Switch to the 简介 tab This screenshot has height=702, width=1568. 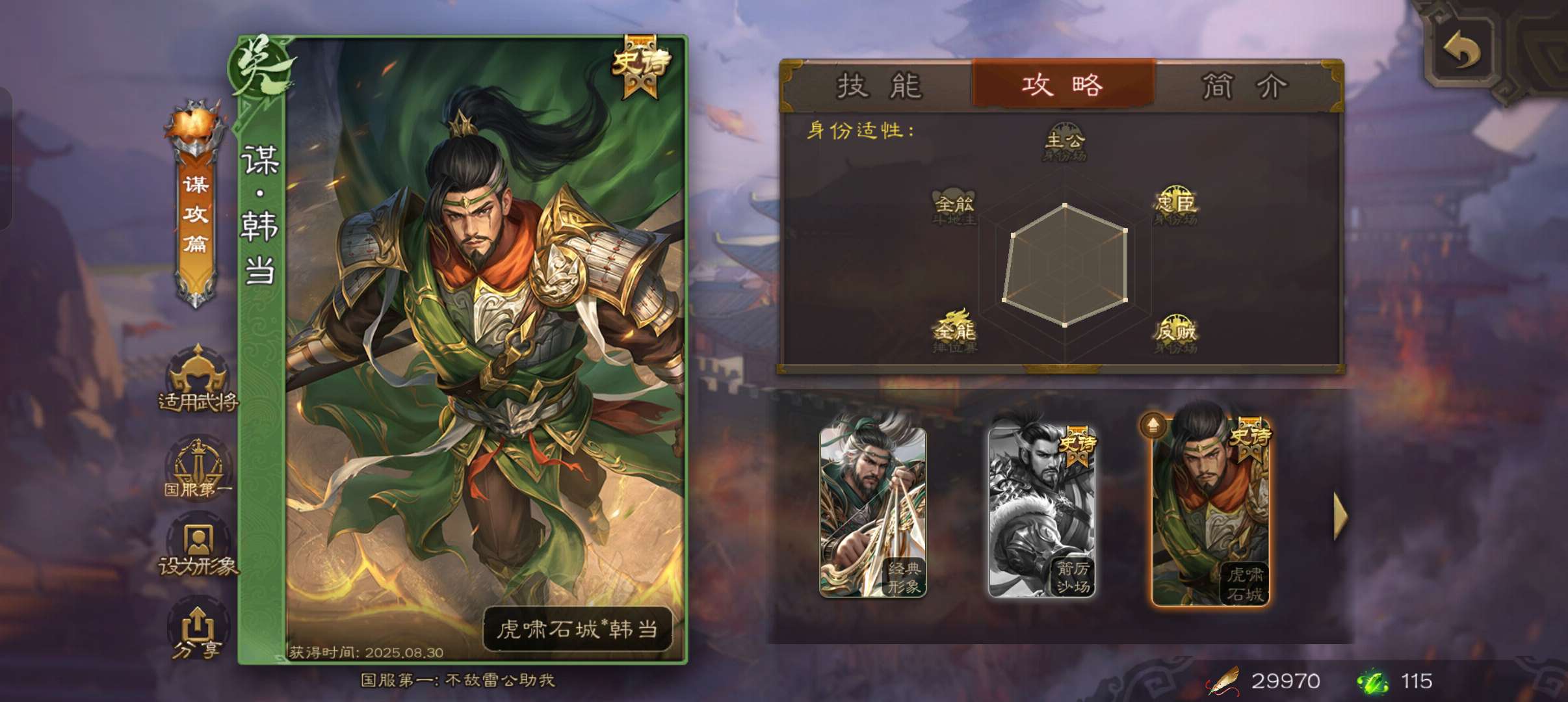click(1244, 86)
